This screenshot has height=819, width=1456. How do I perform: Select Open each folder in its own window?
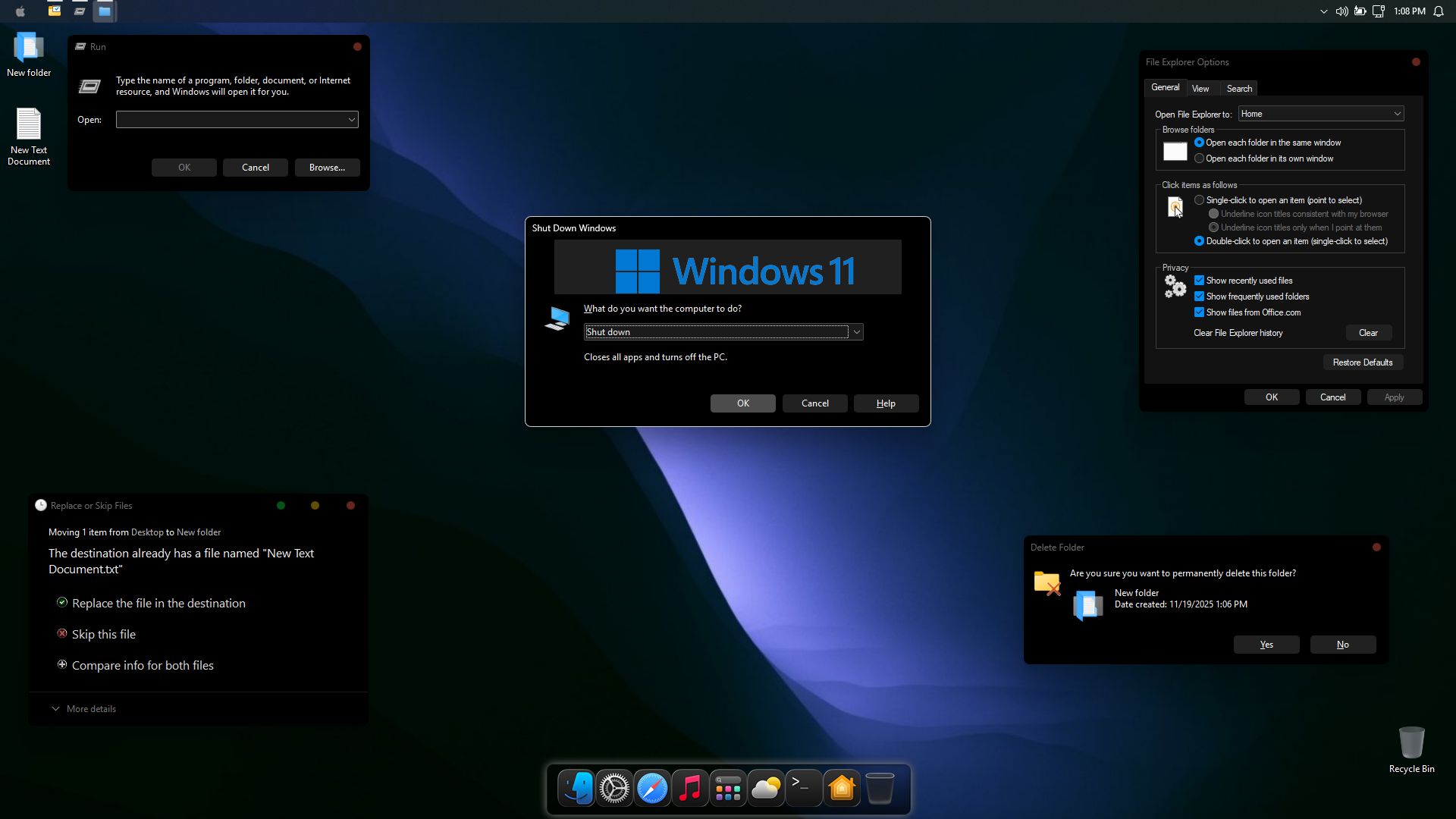(1199, 158)
